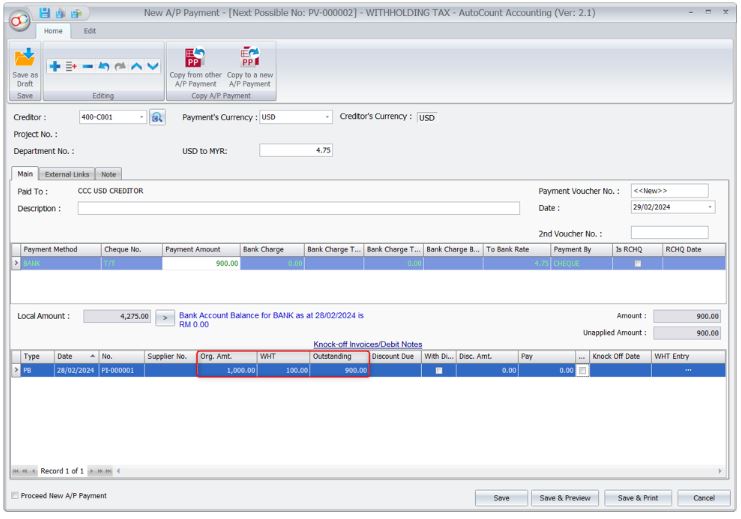Click horizontal scrollbar of knock-off grid
The width and height of the screenshot is (741, 519).
click(418, 472)
